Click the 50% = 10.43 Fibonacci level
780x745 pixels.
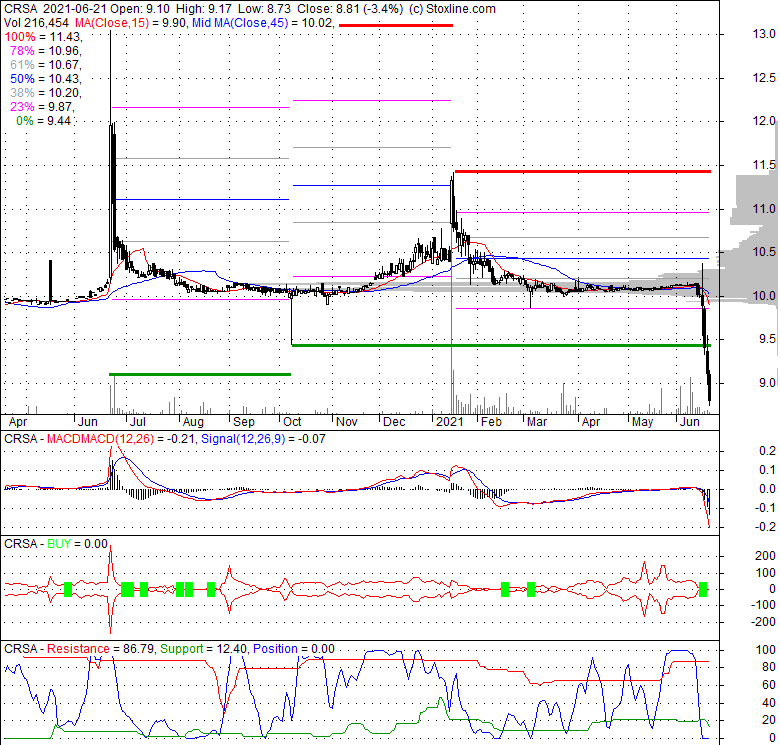(45, 79)
